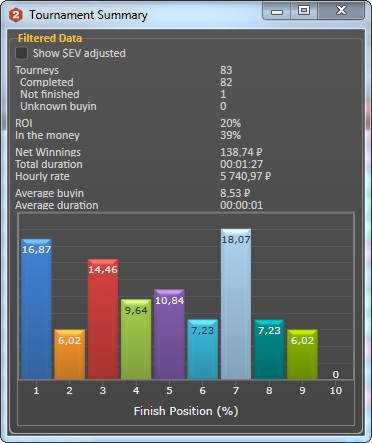Viewport: 372px width, 443px height.
Task: Click the In the money value 39%
Action: click(x=230, y=135)
